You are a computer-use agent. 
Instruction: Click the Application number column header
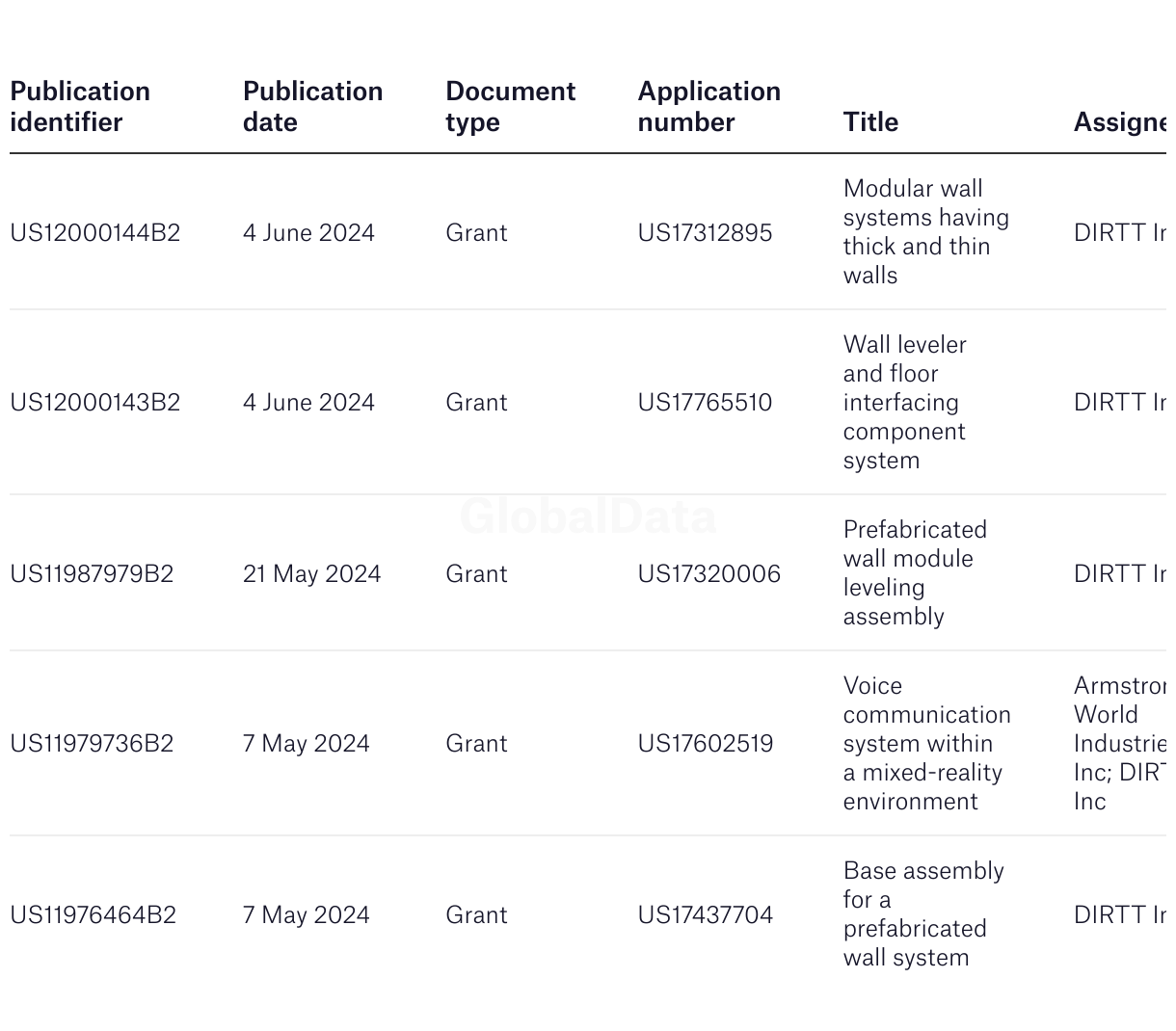point(709,107)
